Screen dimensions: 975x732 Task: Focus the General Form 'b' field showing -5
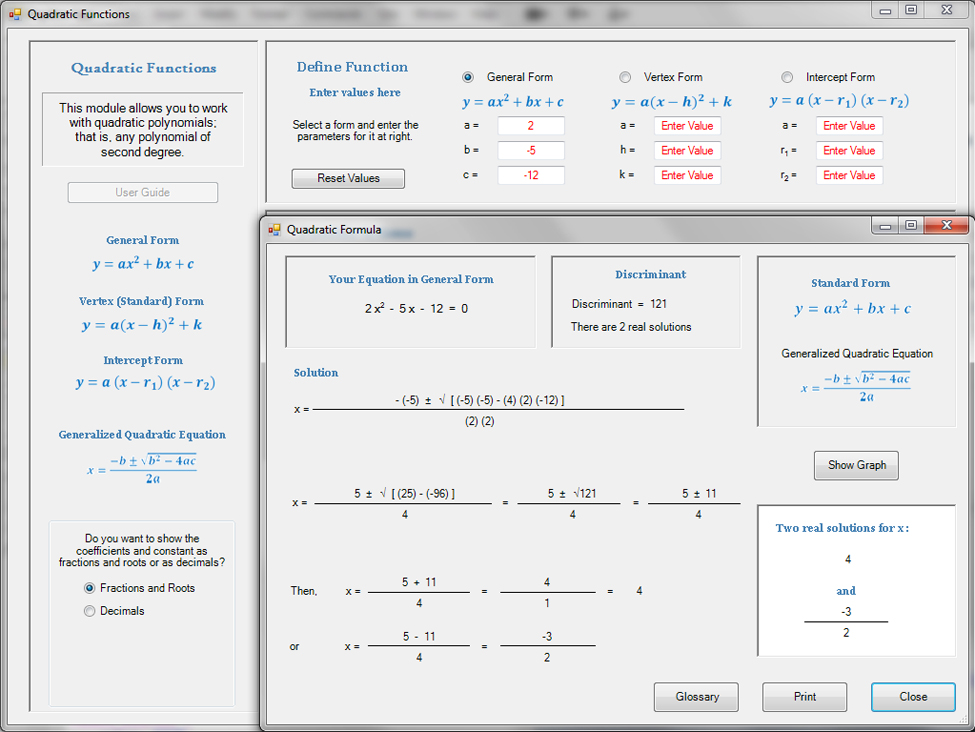coord(531,151)
